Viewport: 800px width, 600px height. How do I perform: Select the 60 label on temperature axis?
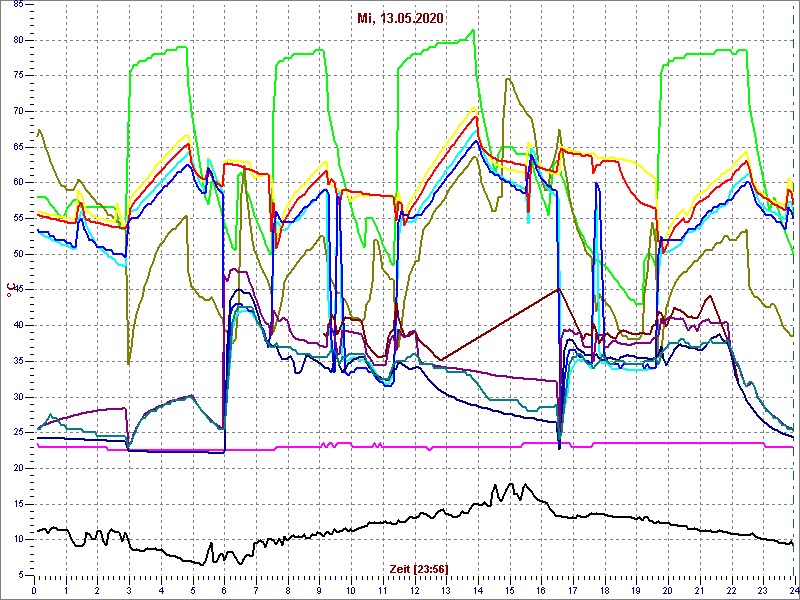pyautogui.click(x=17, y=183)
